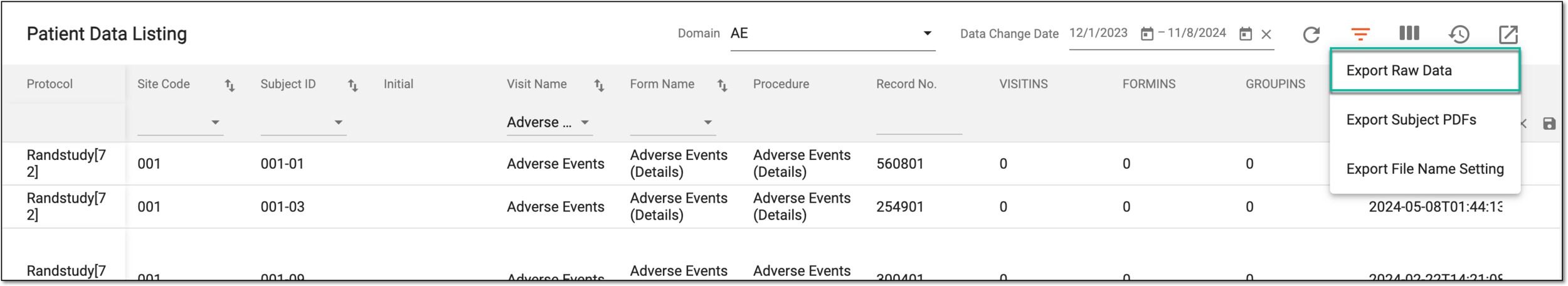This screenshot has width=1568, height=286.
Task: Select Export File Name Setting option
Action: pos(1425,169)
